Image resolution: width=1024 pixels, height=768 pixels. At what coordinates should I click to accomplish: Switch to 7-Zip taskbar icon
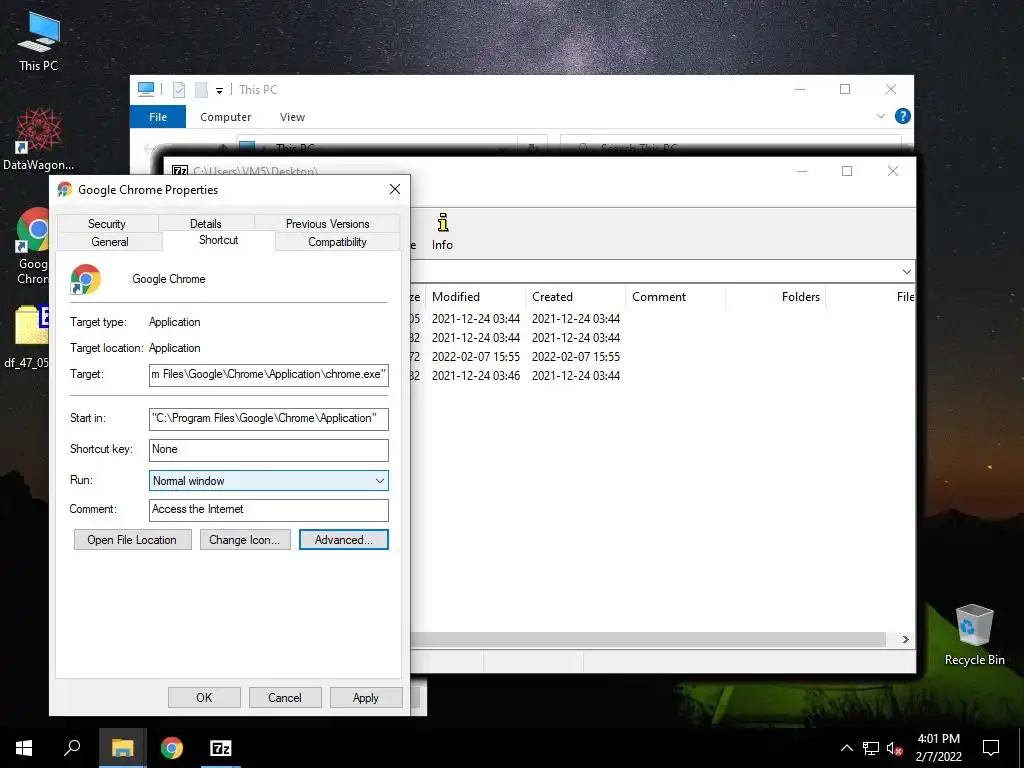[x=220, y=748]
